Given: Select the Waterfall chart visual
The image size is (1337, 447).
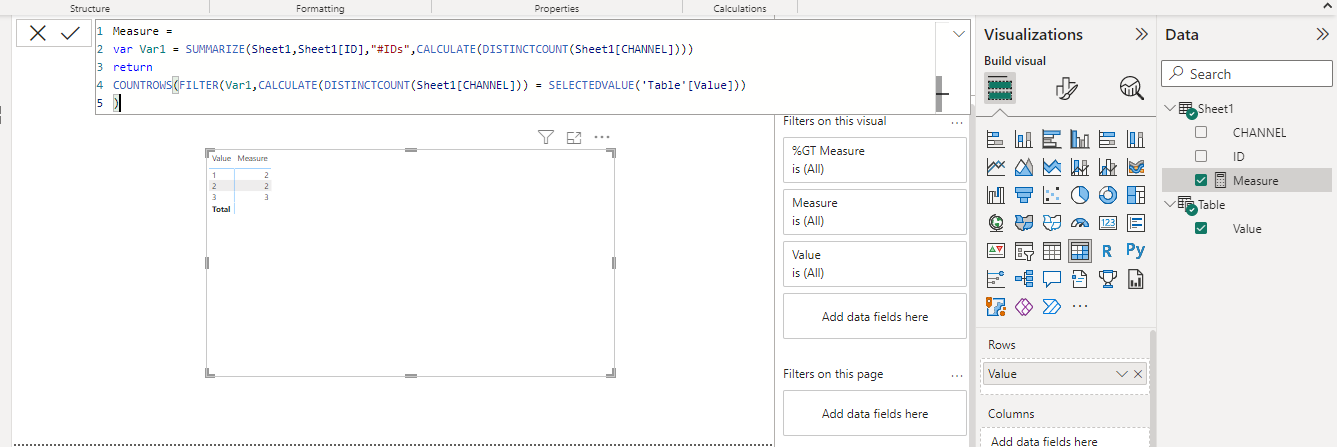Looking at the screenshot, I should click(996, 195).
